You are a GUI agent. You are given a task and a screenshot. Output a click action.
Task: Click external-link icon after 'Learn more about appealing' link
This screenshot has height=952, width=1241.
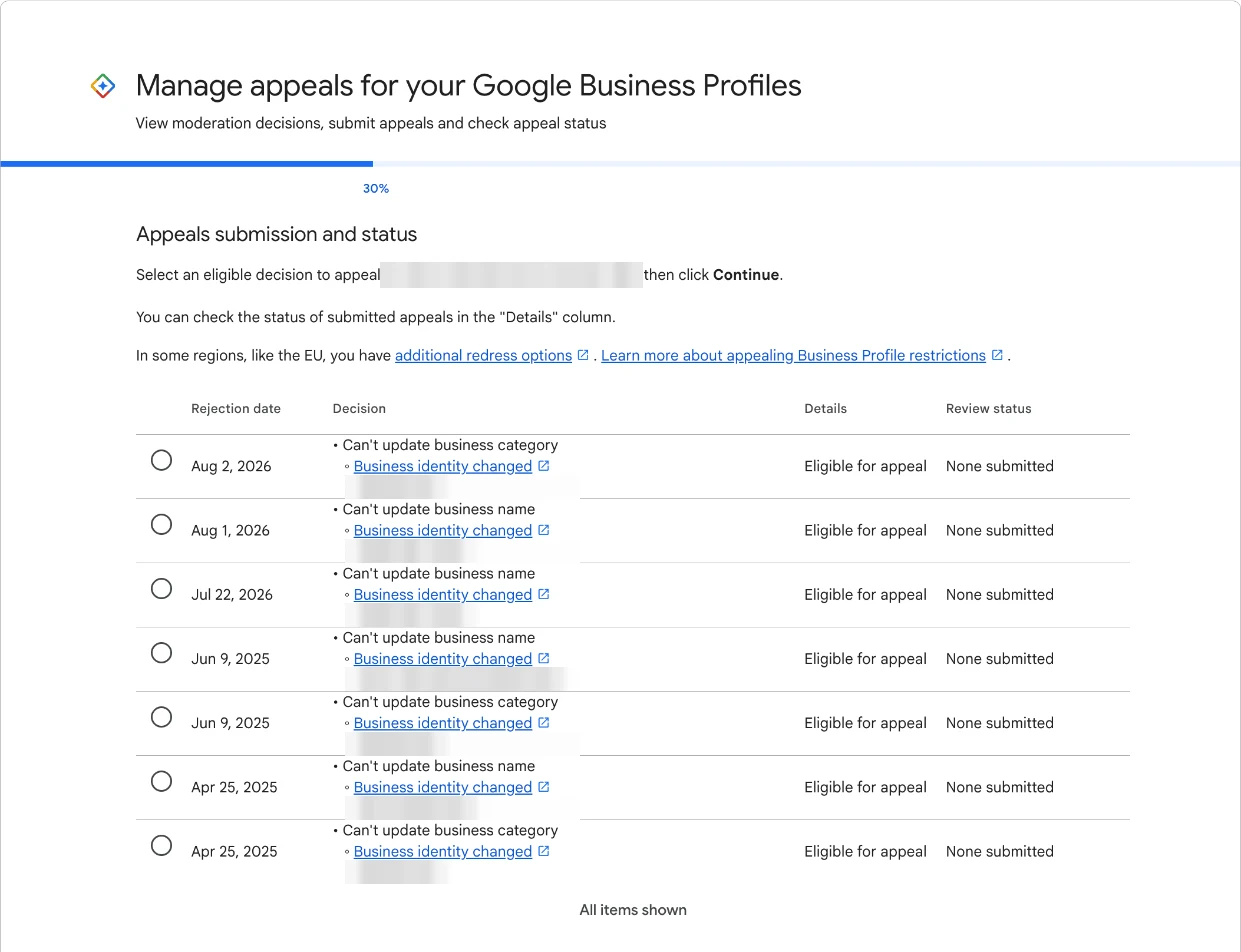997,355
